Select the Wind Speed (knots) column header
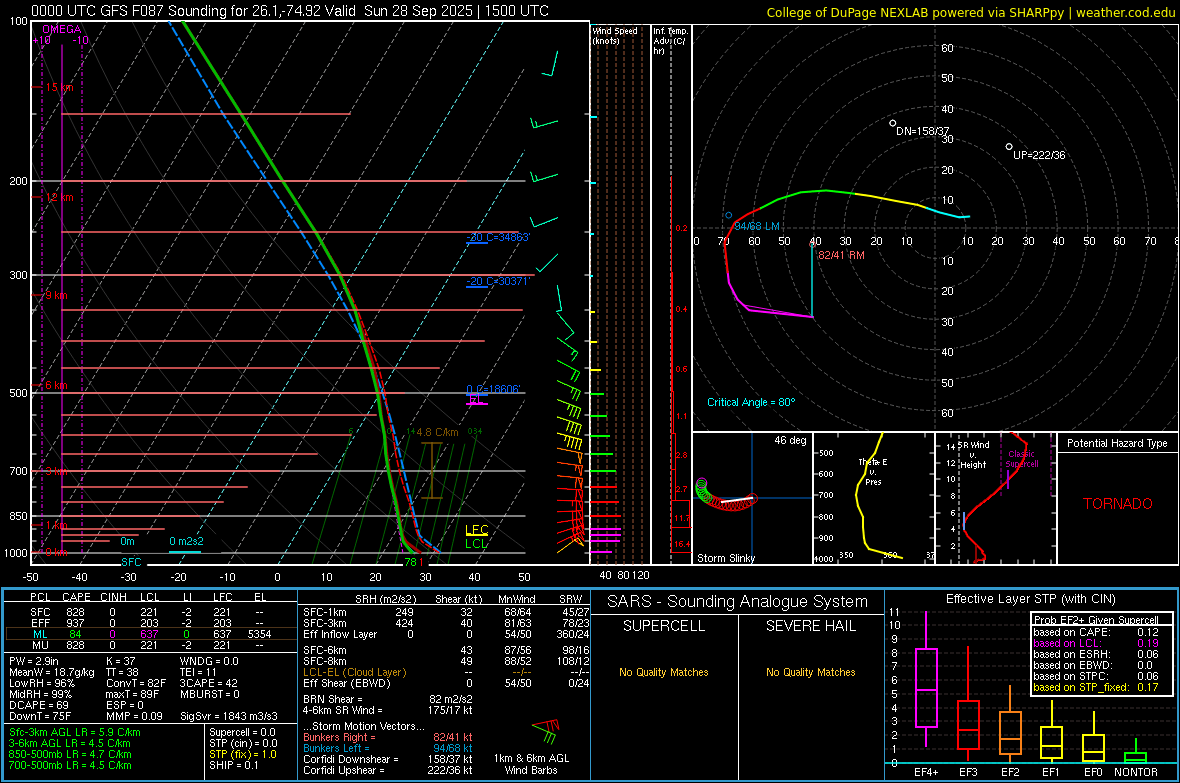 point(615,35)
